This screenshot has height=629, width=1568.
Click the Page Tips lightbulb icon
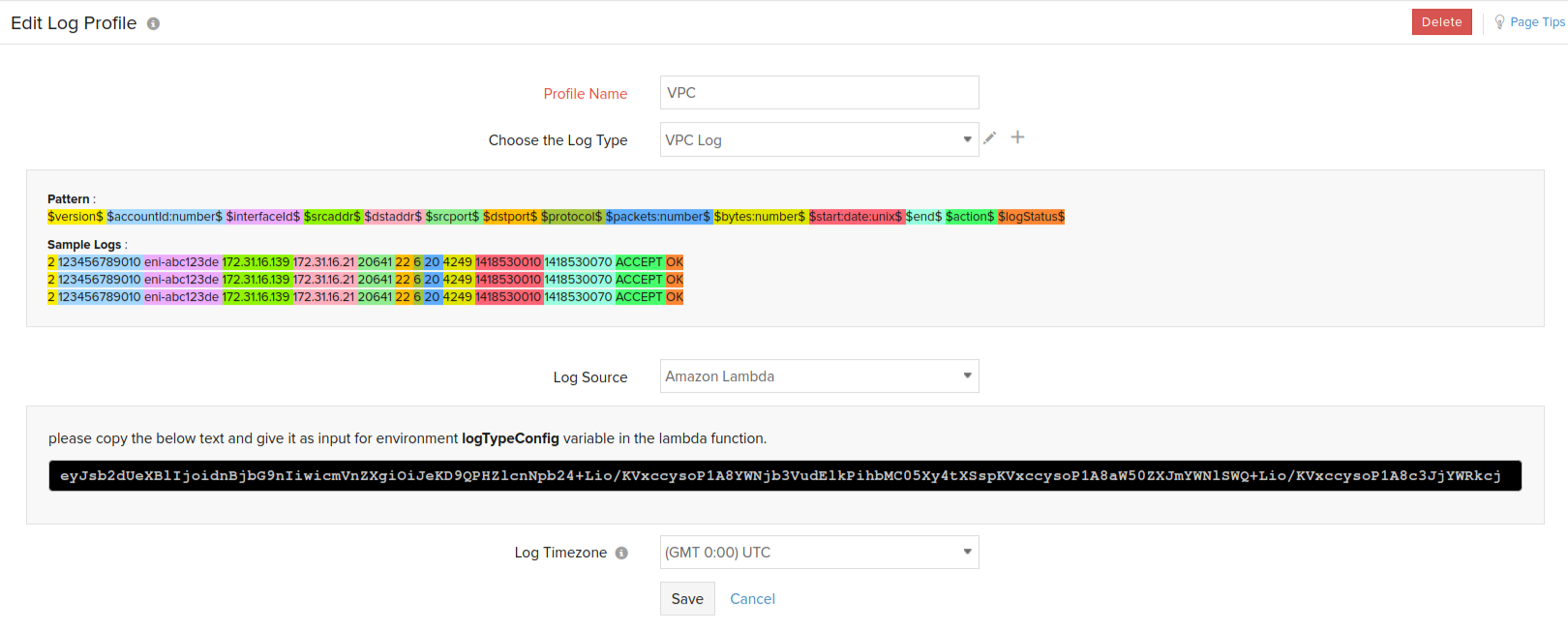[1499, 21]
